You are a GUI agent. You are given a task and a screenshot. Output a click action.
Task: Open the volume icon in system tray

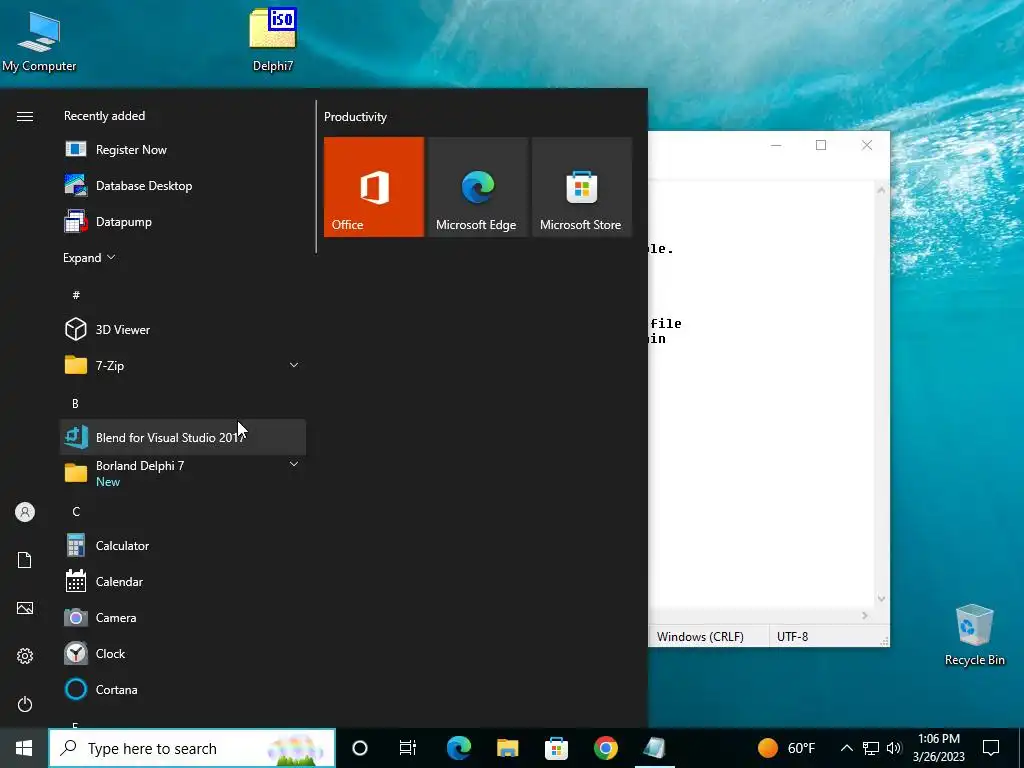click(894, 748)
